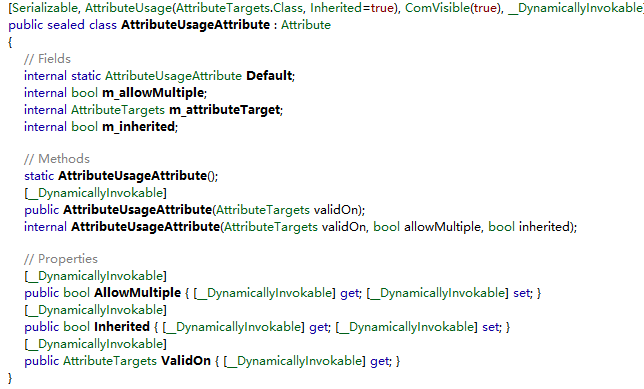Open the AttributeTargets type of ValidOn
This screenshot has height=389, width=644.
coord(110,361)
